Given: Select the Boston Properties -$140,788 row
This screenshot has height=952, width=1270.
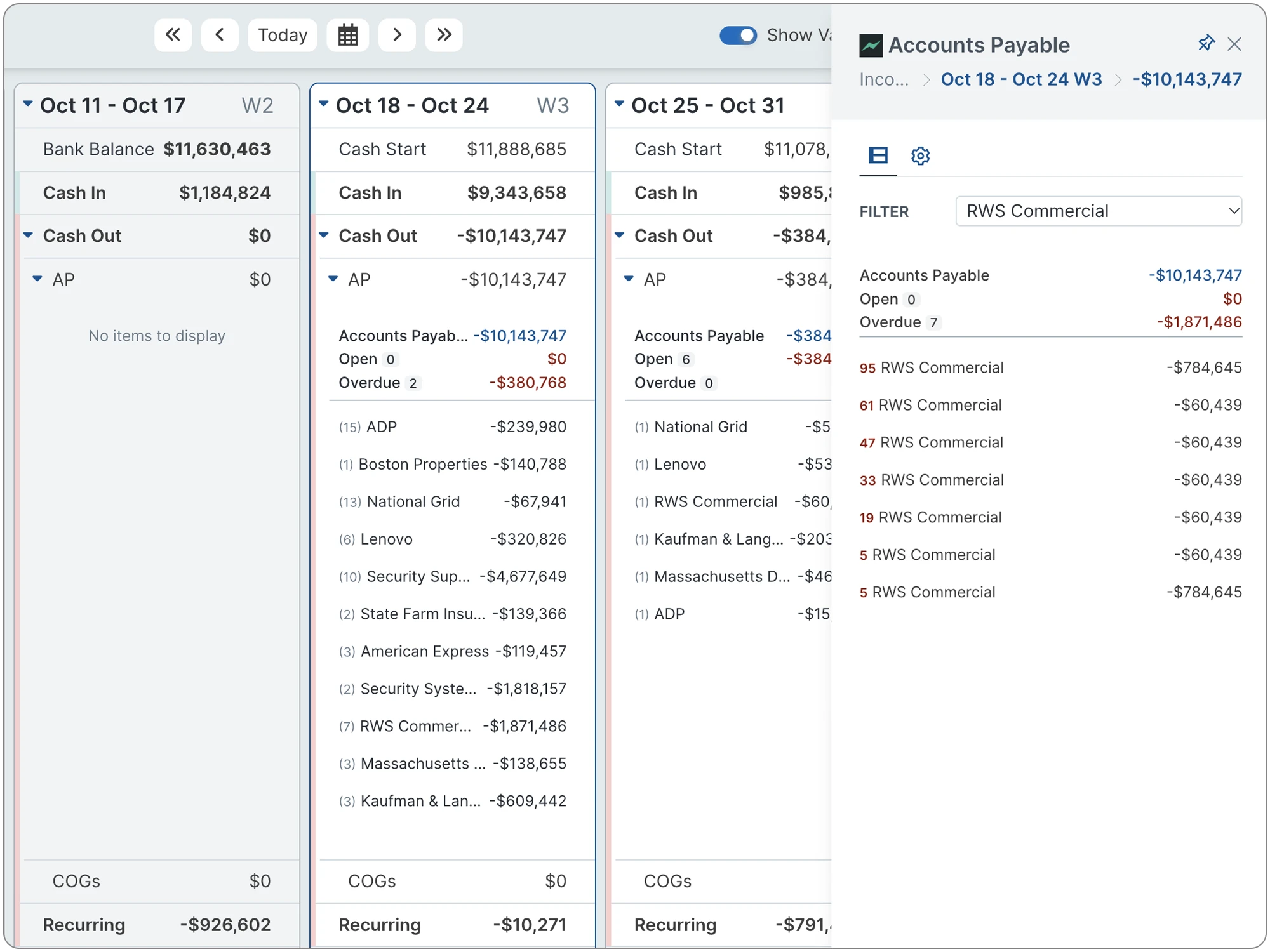Looking at the screenshot, I should click(453, 464).
